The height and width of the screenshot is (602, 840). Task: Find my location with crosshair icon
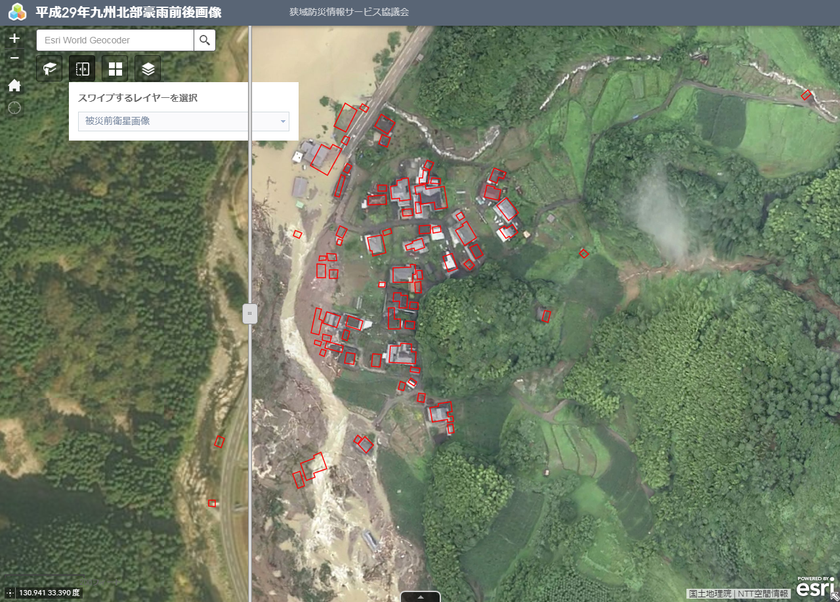point(14,108)
